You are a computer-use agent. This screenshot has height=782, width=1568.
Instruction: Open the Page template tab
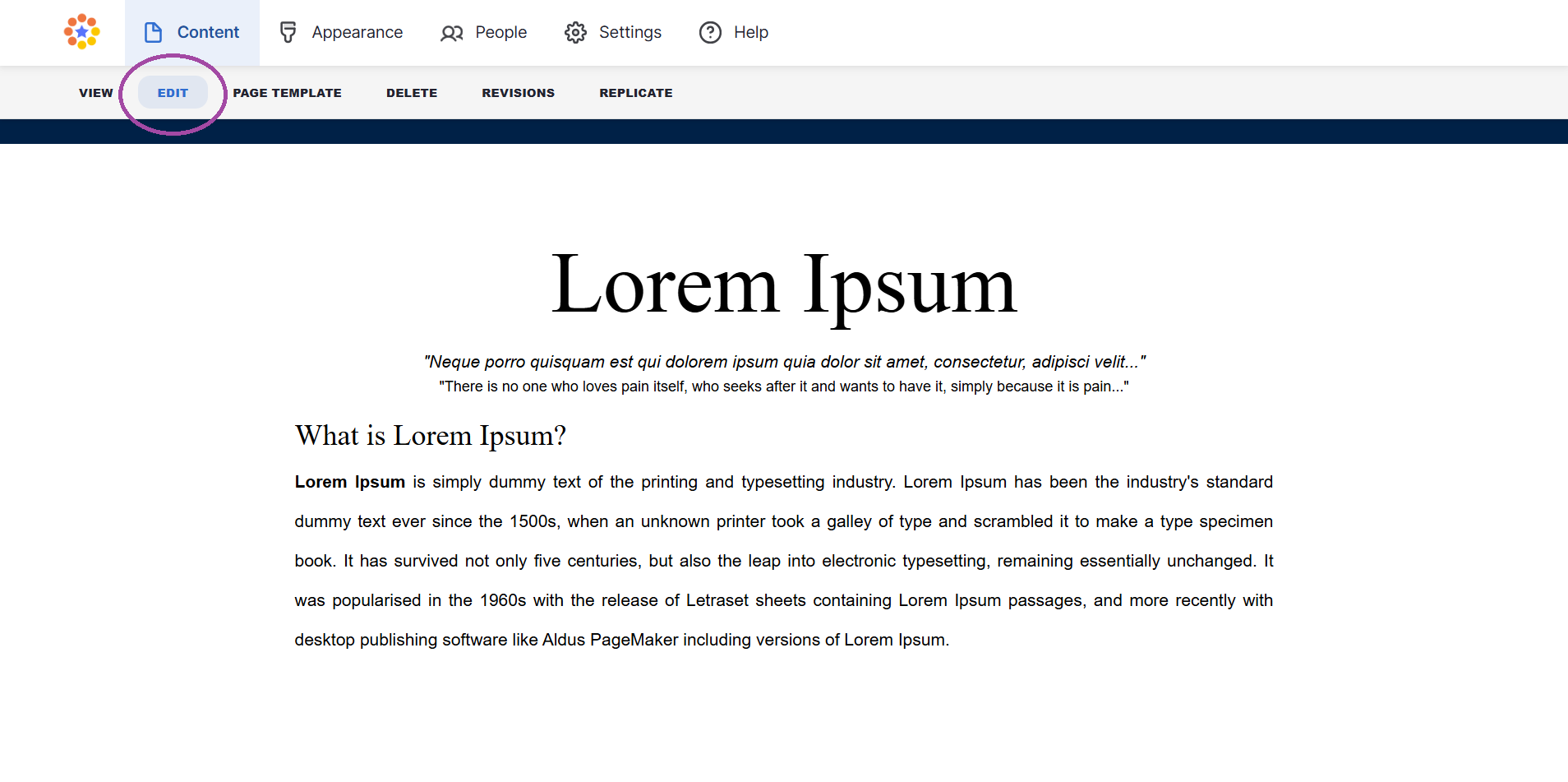point(287,92)
